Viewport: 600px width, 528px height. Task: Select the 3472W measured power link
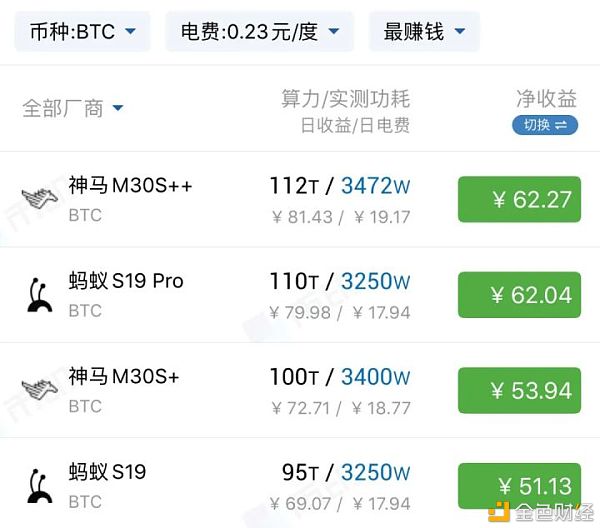(375, 186)
